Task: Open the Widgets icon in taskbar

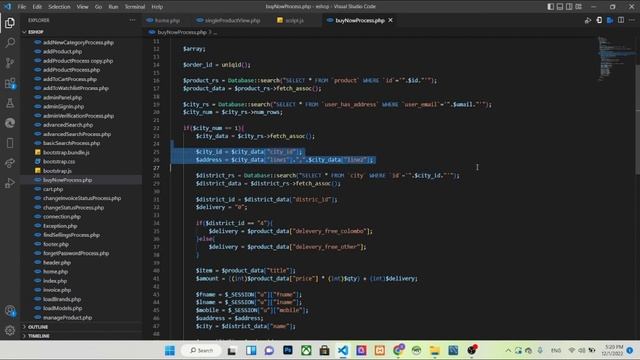Action: click(x=251, y=350)
